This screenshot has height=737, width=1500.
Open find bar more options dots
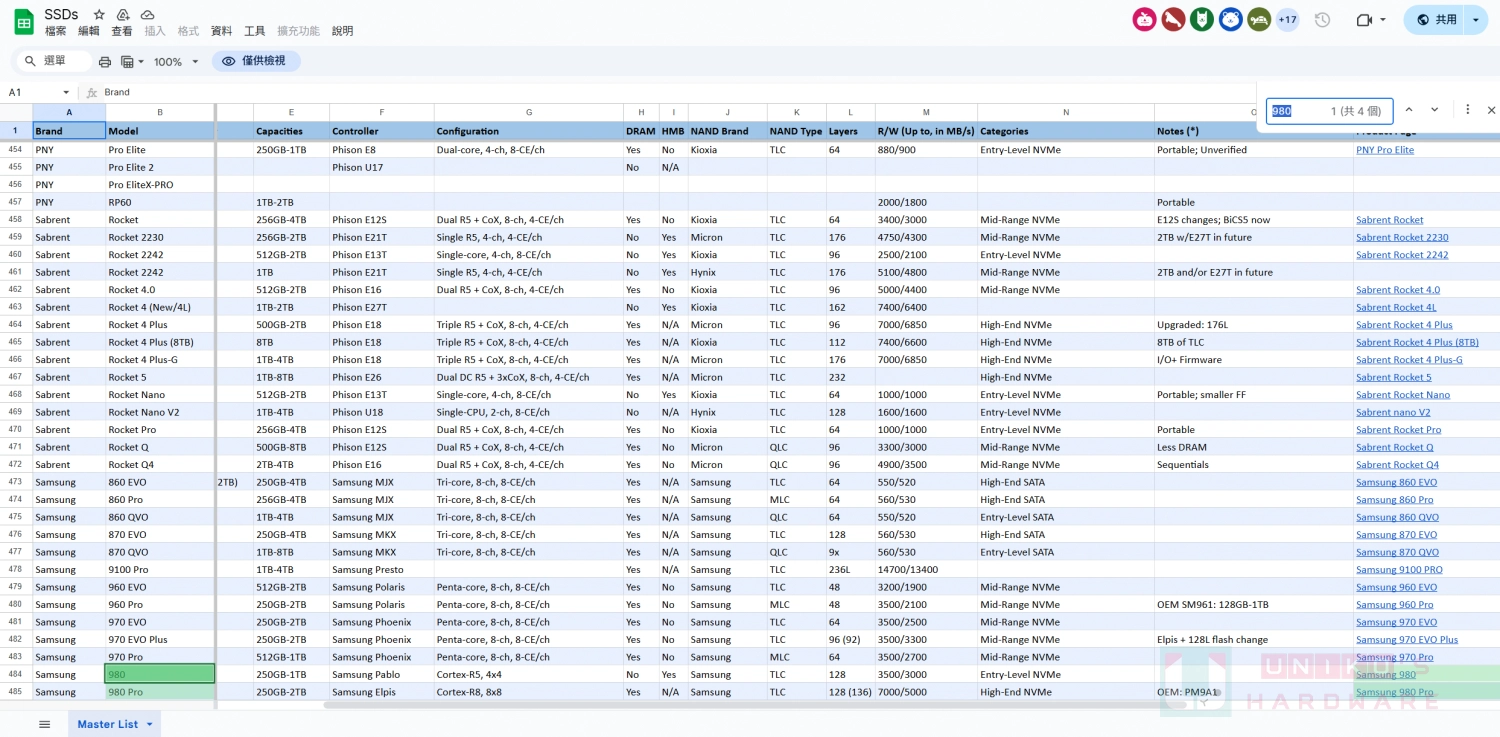click(x=1467, y=110)
